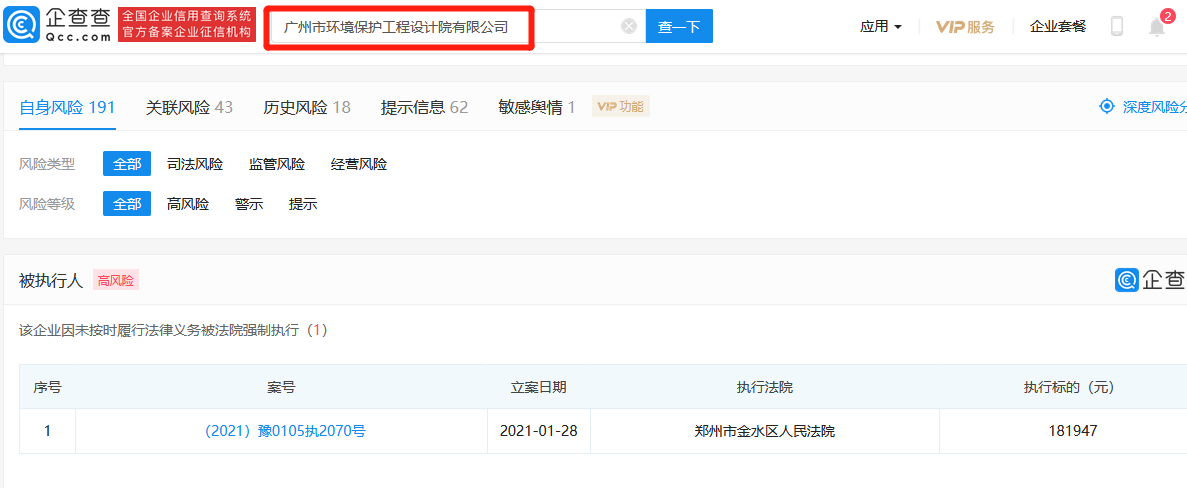Select the 181947 execution amount cell
This screenshot has width=1187, height=488.
(1073, 431)
